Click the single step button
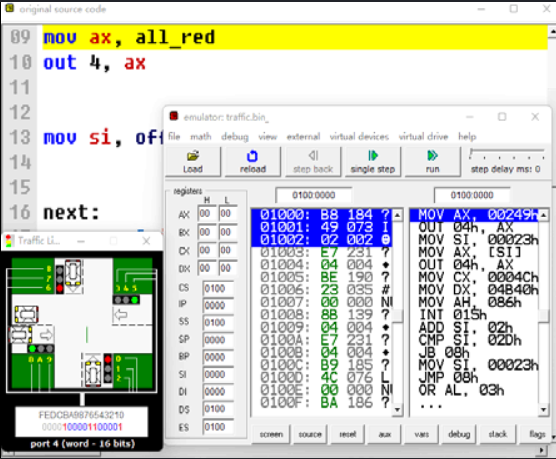The width and height of the screenshot is (556, 459). click(x=373, y=162)
